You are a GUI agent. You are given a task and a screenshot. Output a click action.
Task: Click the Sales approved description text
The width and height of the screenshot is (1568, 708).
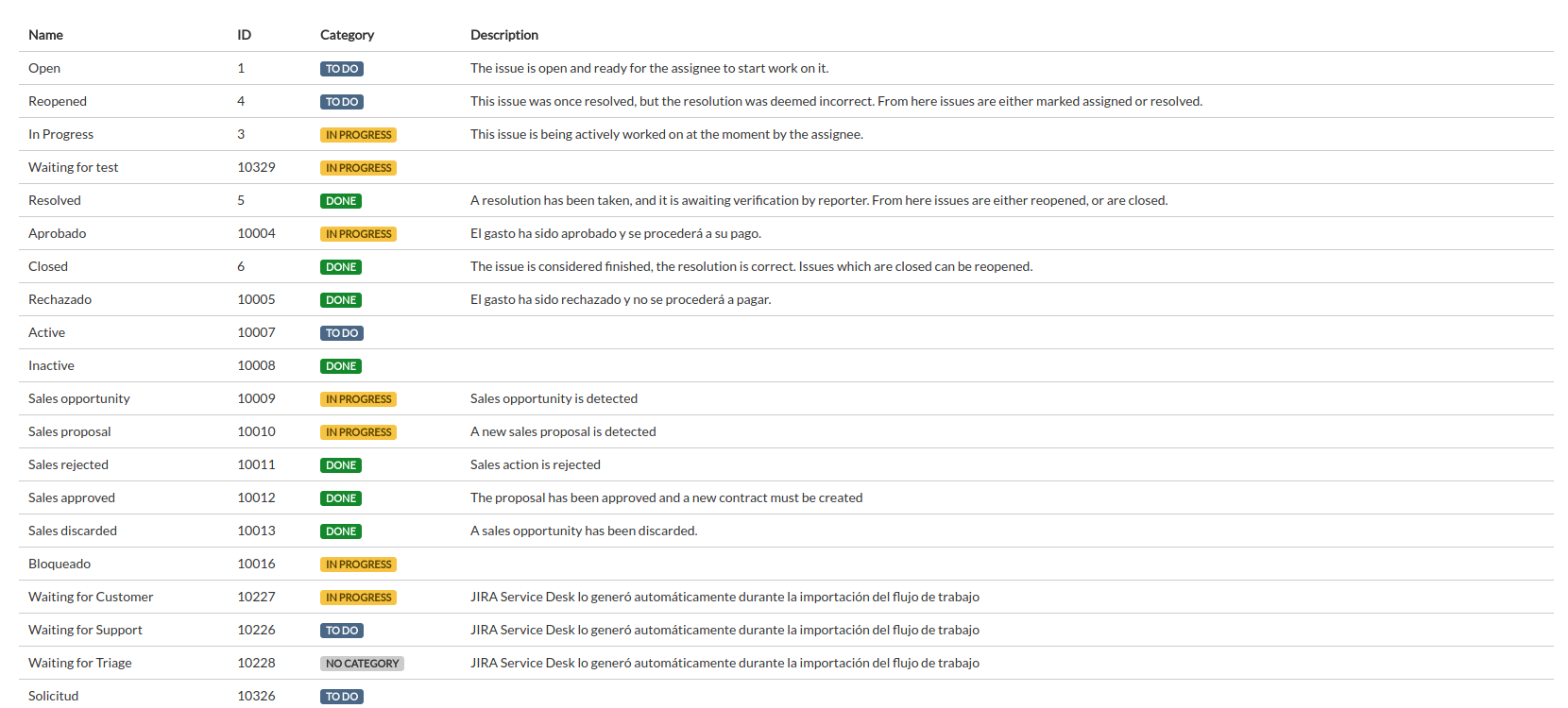[x=666, y=497]
